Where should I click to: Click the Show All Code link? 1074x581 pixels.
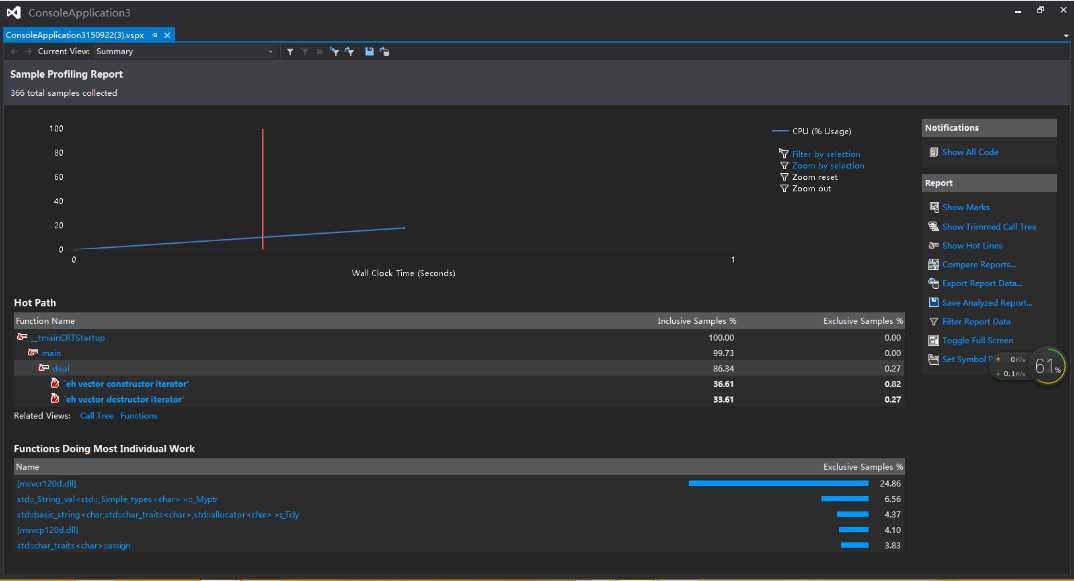pos(970,152)
